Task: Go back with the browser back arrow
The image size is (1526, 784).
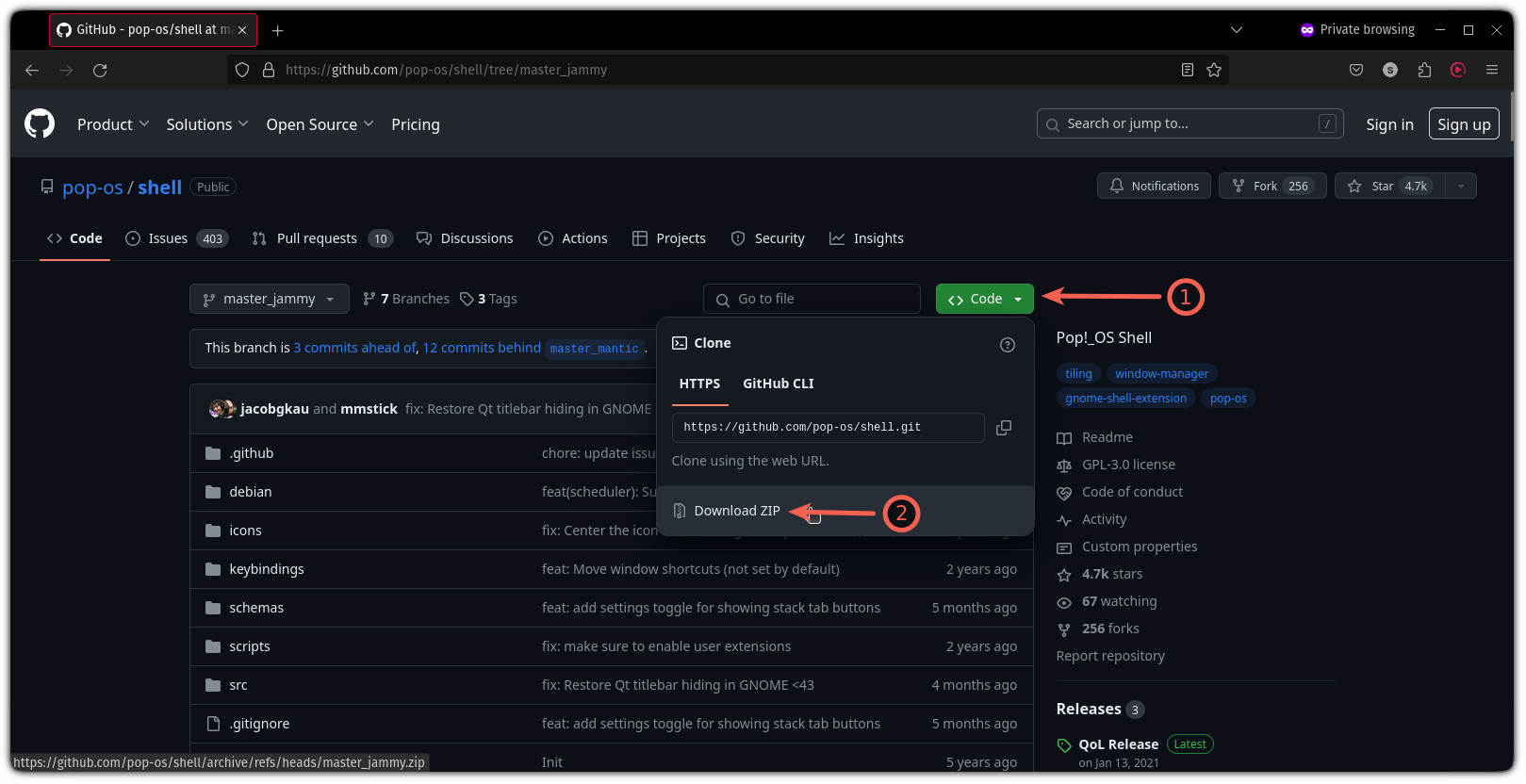Action: pyautogui.click(x=32, y=70)
